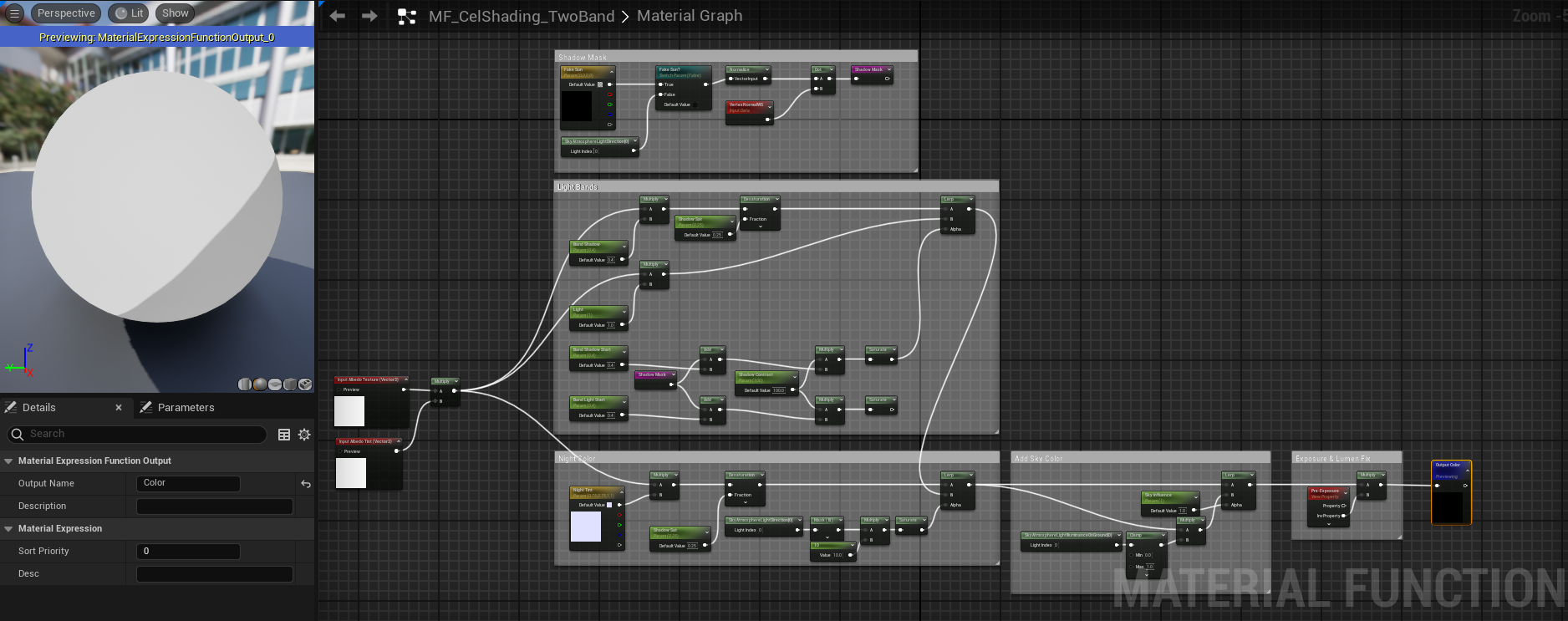The height and width of the screenshot is (621, 1568).
Task: Collapse the Material Expression section
Action: click(x=8, y=528)
